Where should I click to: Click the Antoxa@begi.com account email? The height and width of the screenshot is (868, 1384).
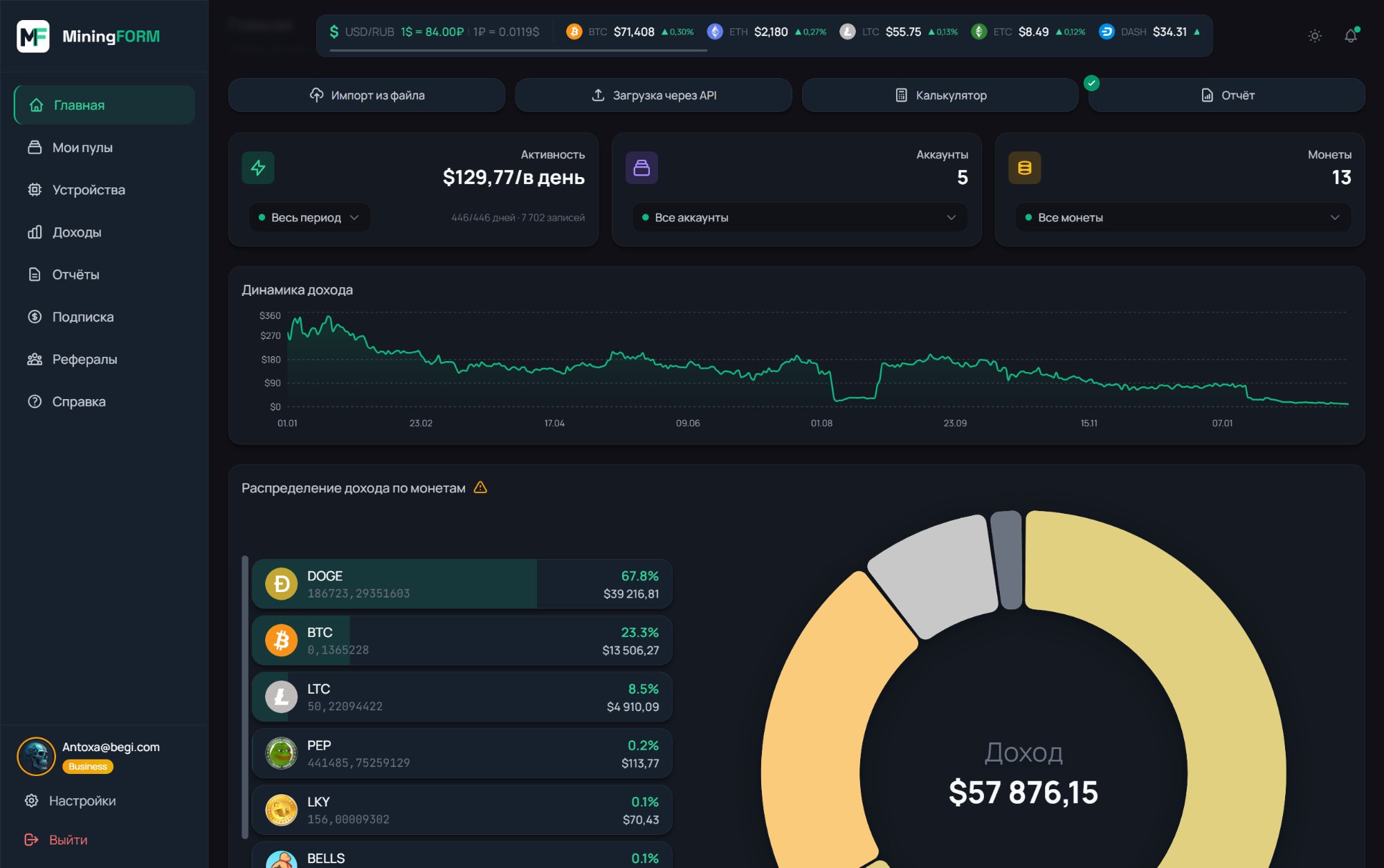coord(111,748)
